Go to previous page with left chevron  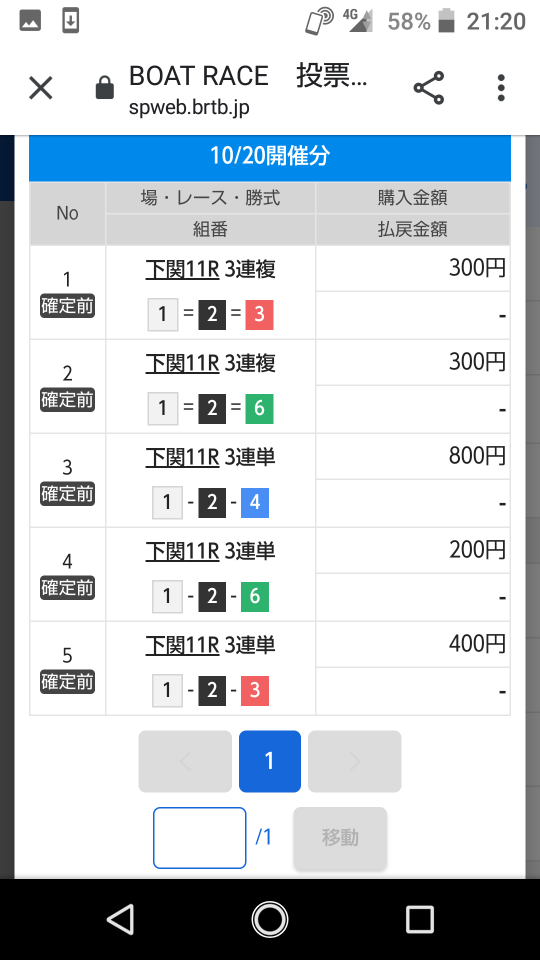pos(185,761)
